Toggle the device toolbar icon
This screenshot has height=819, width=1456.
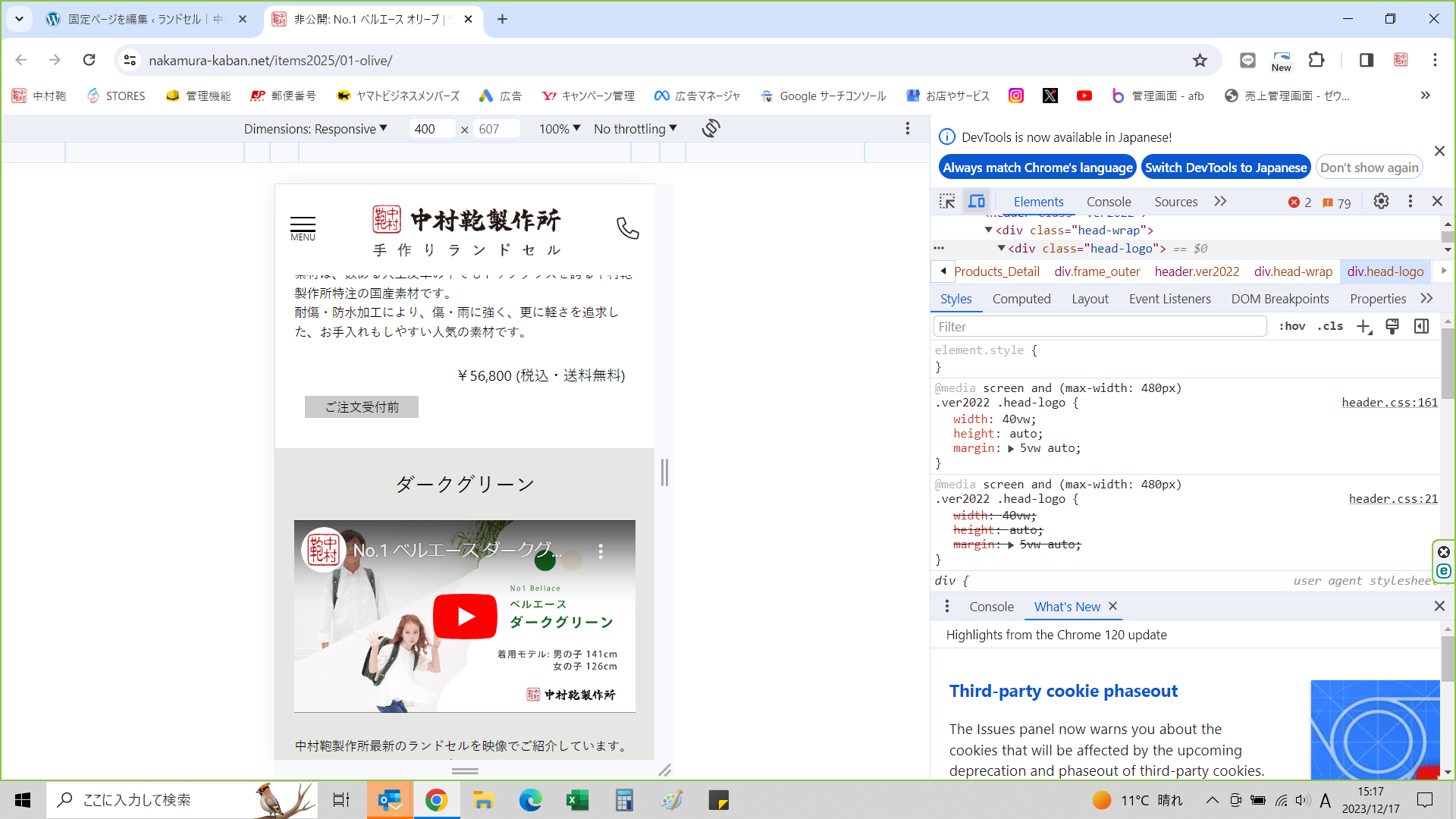coord(977,201)
